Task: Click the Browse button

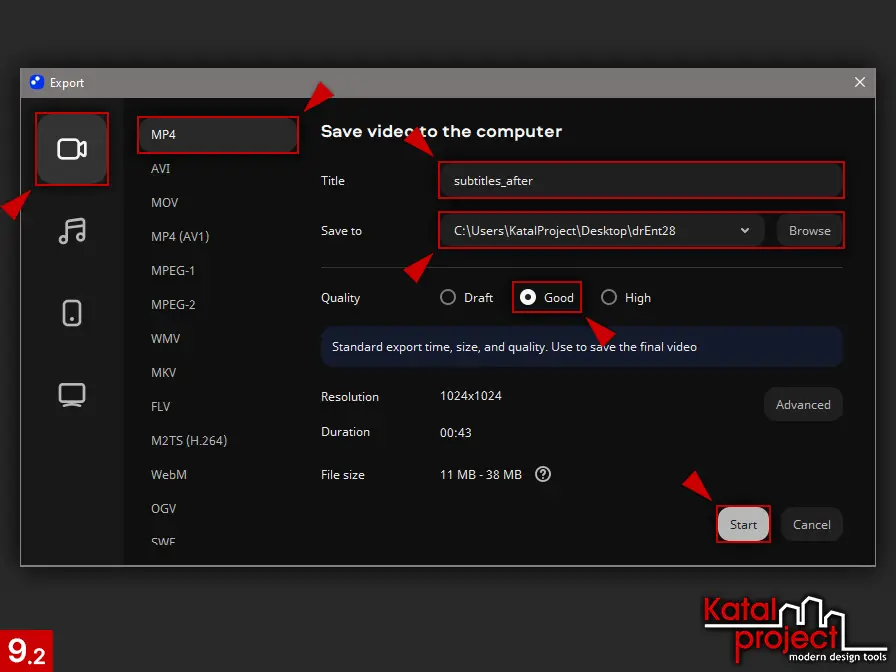Action: [809, 231]
